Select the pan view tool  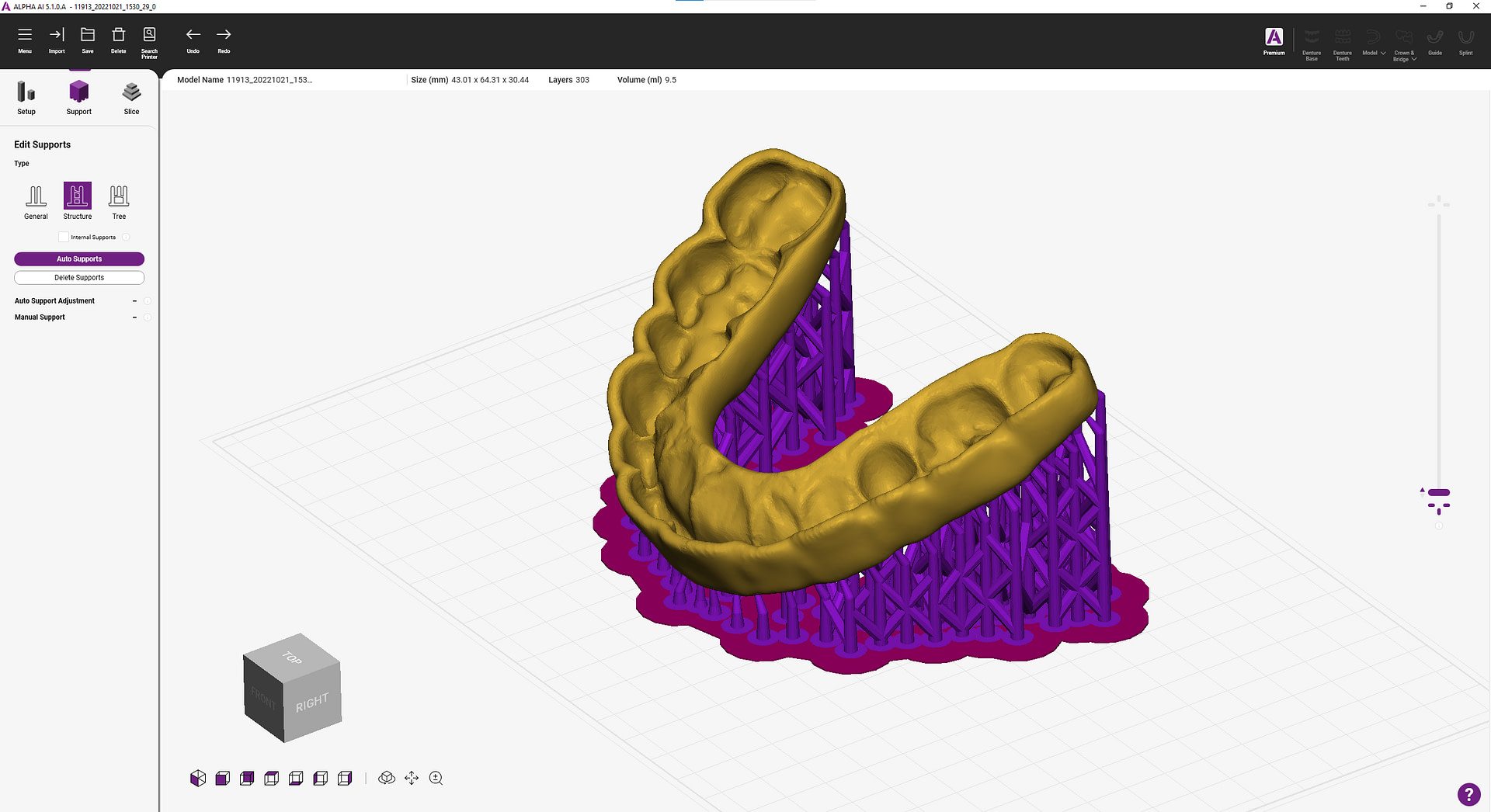pos(412,778)
